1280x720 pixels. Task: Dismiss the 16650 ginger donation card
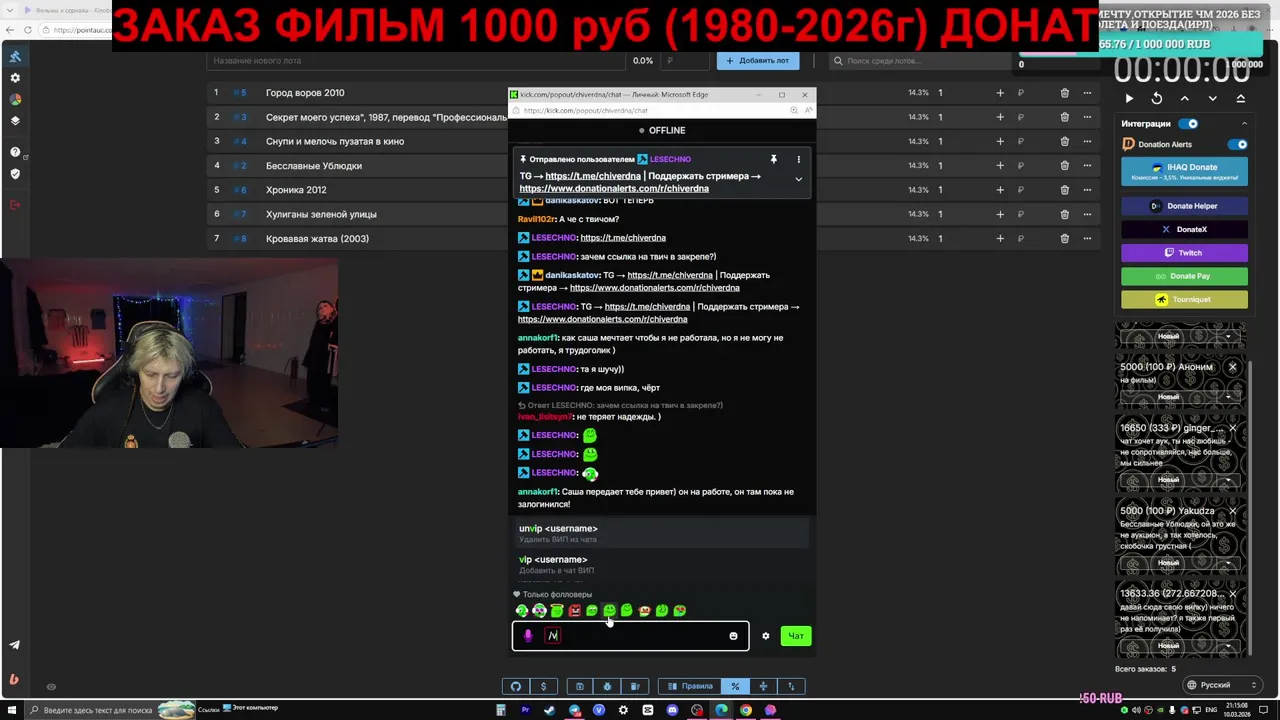[1232, 428]
